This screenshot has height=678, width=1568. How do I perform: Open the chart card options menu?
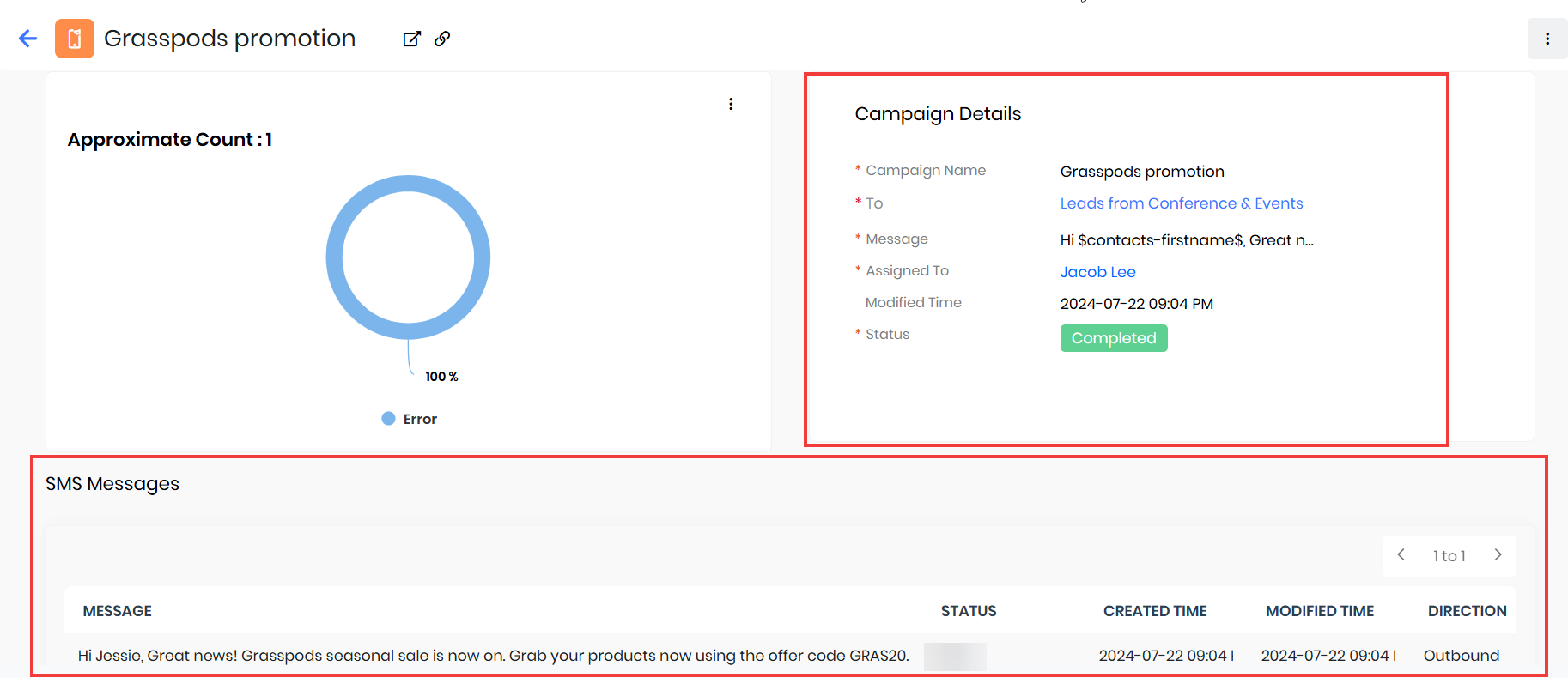click(731, 104)
